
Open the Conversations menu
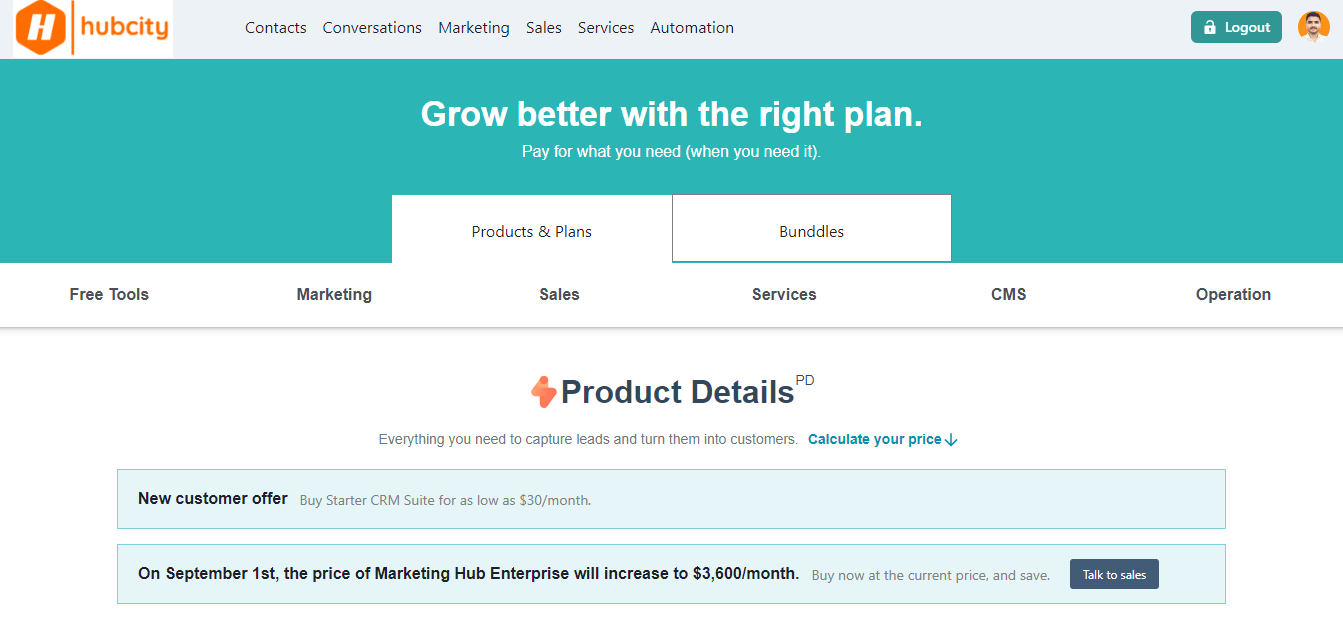(x=372, y=28)
